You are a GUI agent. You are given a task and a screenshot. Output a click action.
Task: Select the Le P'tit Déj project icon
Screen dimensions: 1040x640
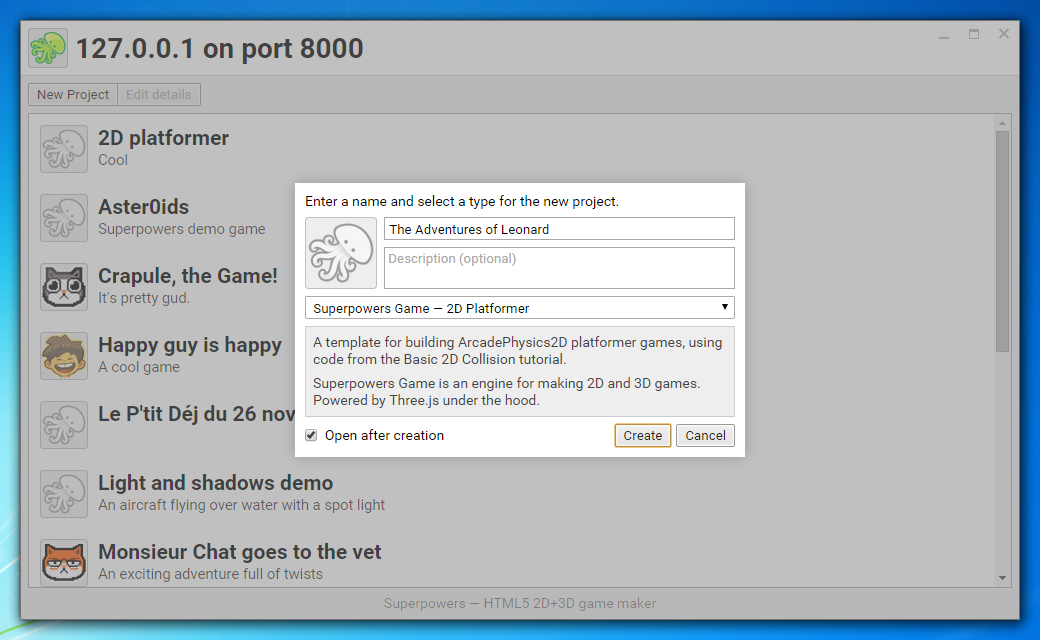pos(64,425)
